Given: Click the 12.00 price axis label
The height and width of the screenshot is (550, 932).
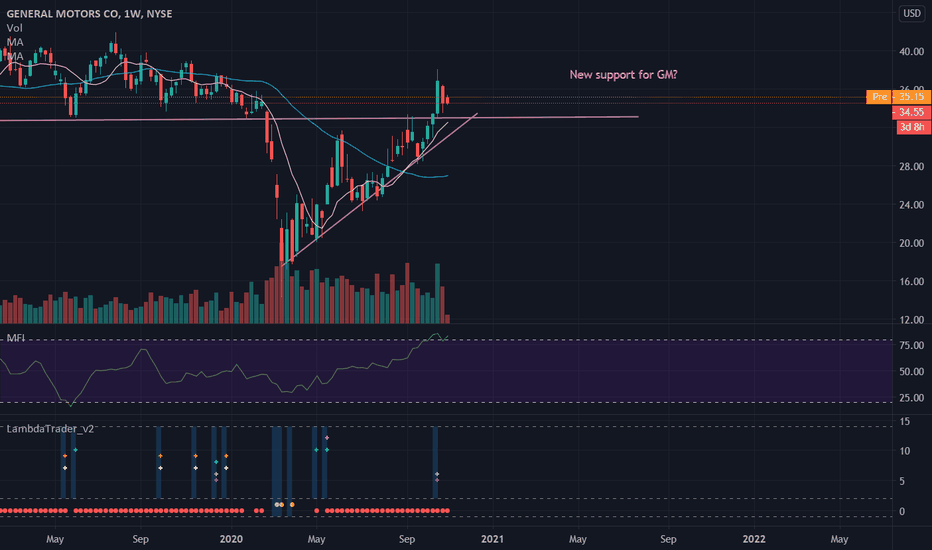Looking at the screenshot, I should click(911, 320).
